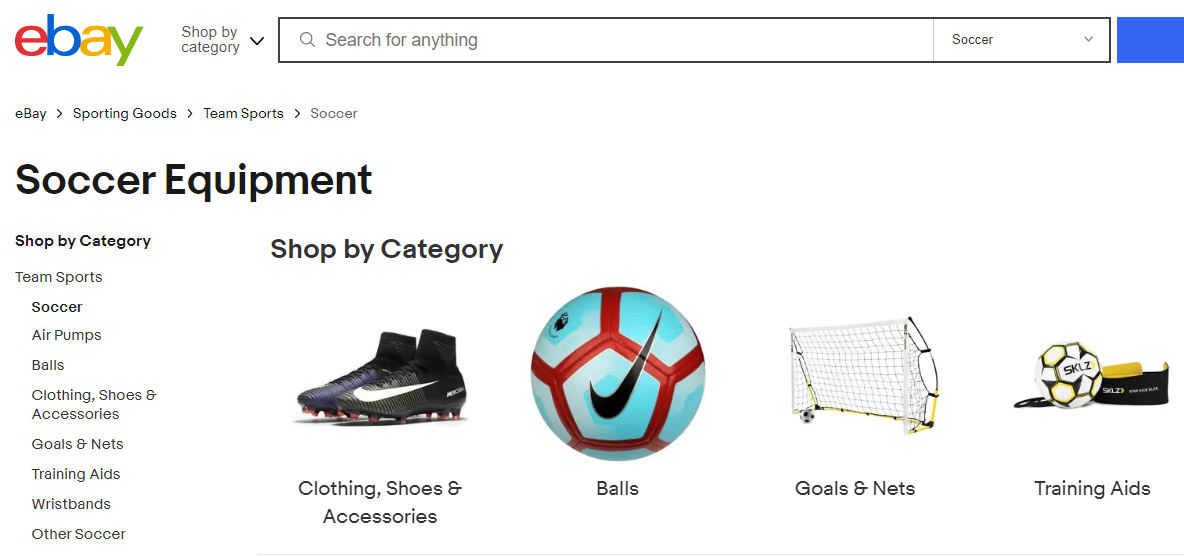Expand the Shop by category dropdown

pos(222,40)
